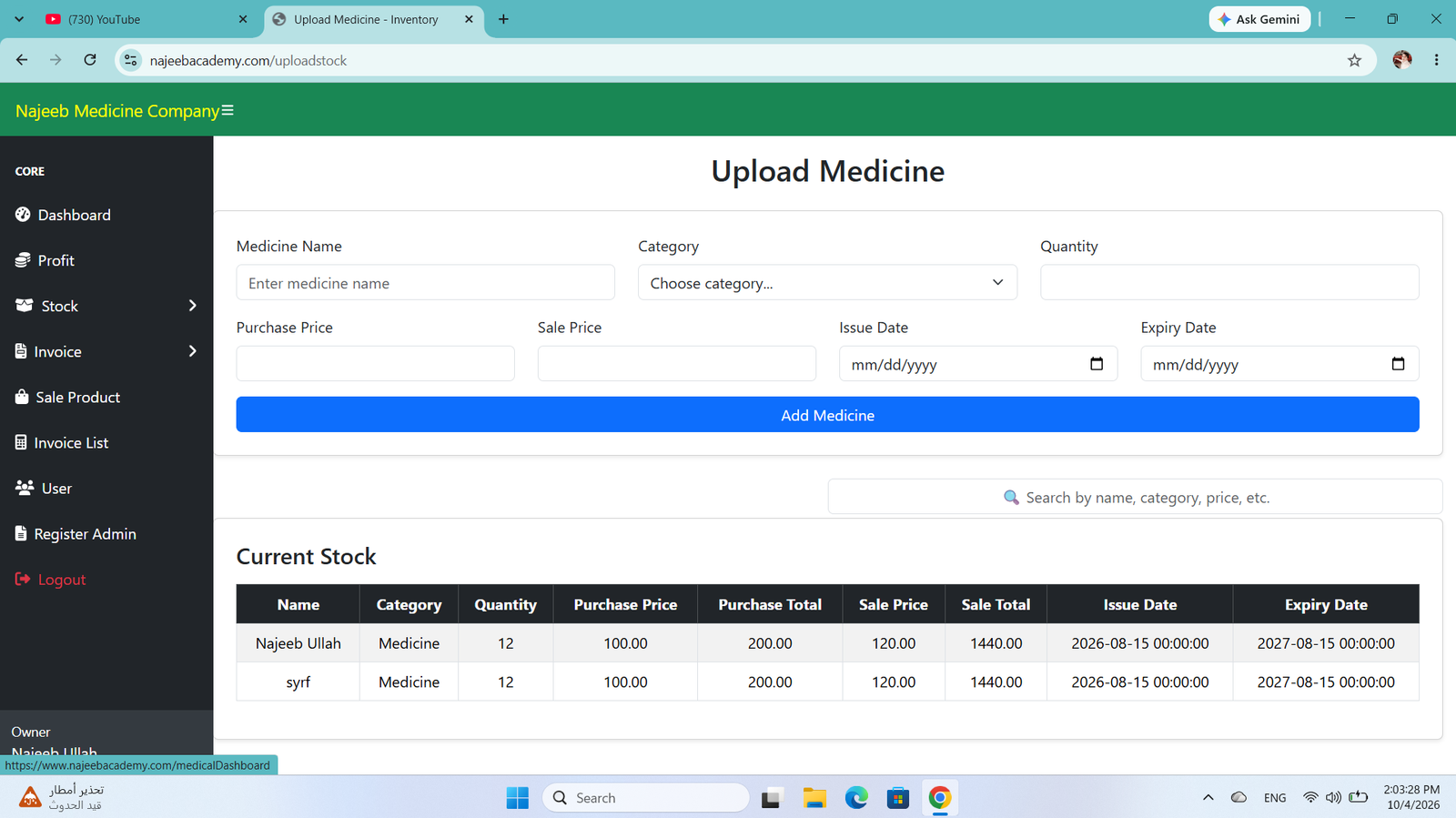Click the Sale Total column header
This screenshot has height=818, width=1456.
(x=996, y=604)
